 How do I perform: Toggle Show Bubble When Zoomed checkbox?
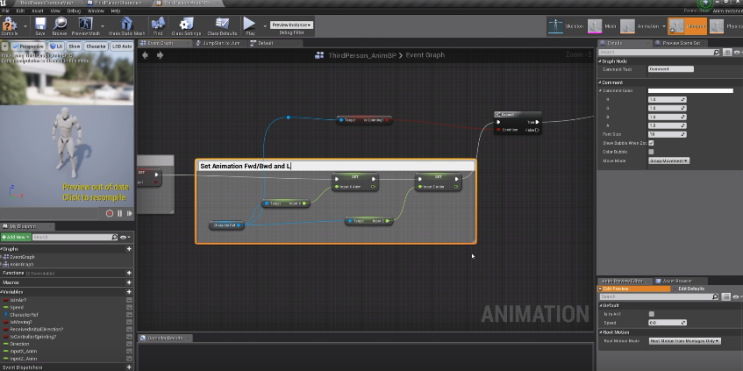tap(651, 143)
